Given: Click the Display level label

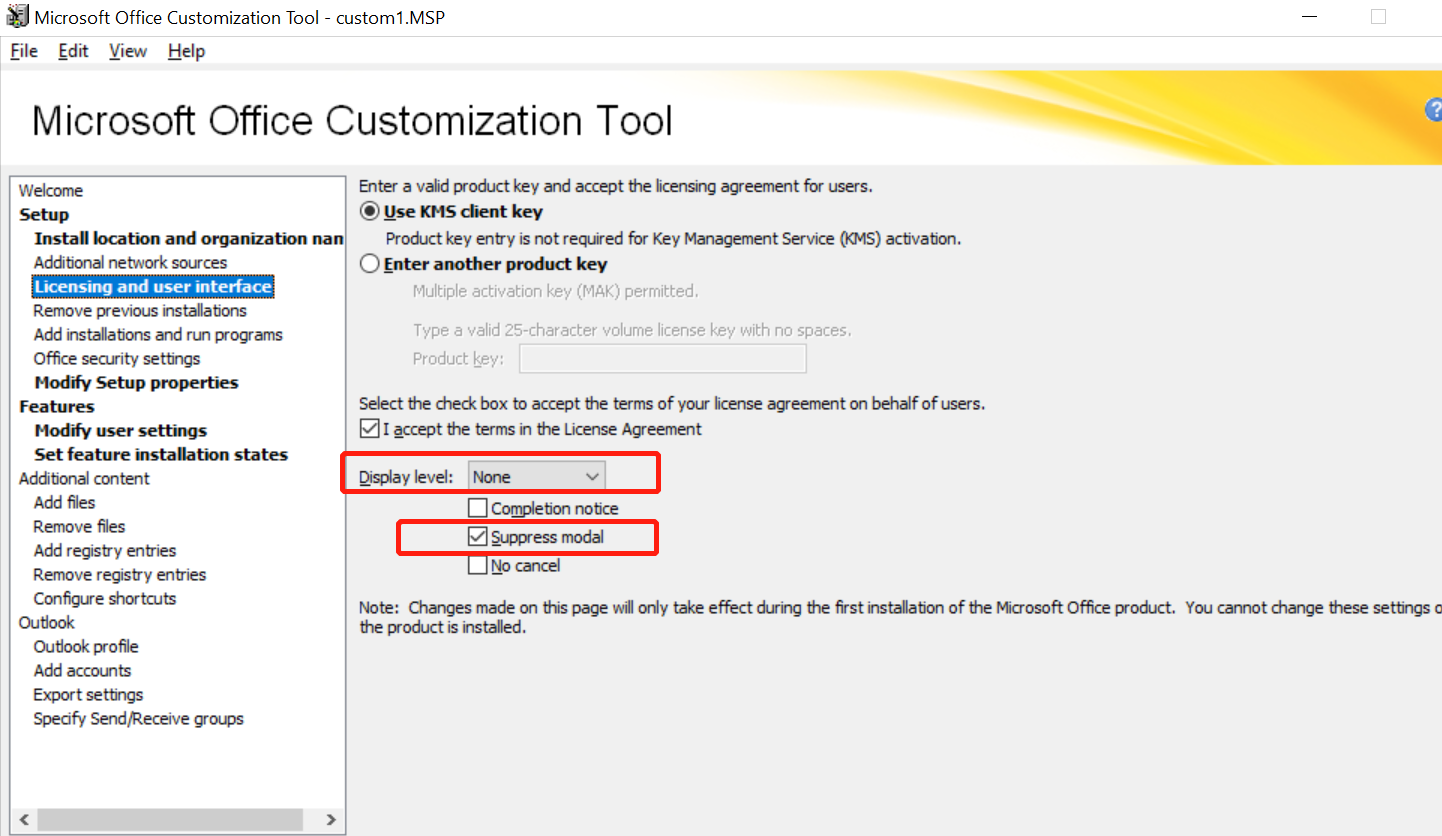Looking at the screenshot, I should click(x=406, y=477).
